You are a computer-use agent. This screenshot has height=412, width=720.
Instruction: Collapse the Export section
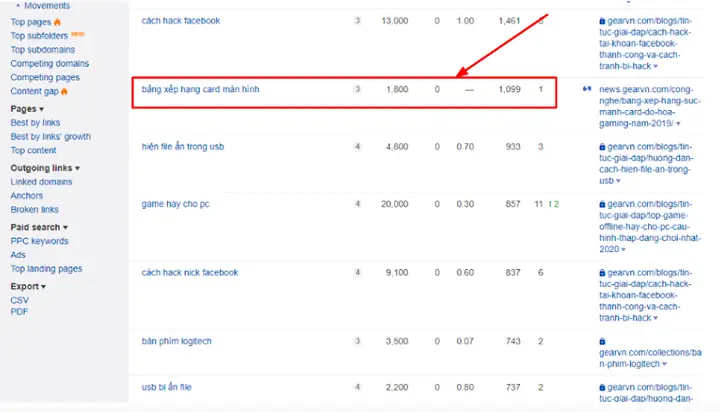click(28, 287)
